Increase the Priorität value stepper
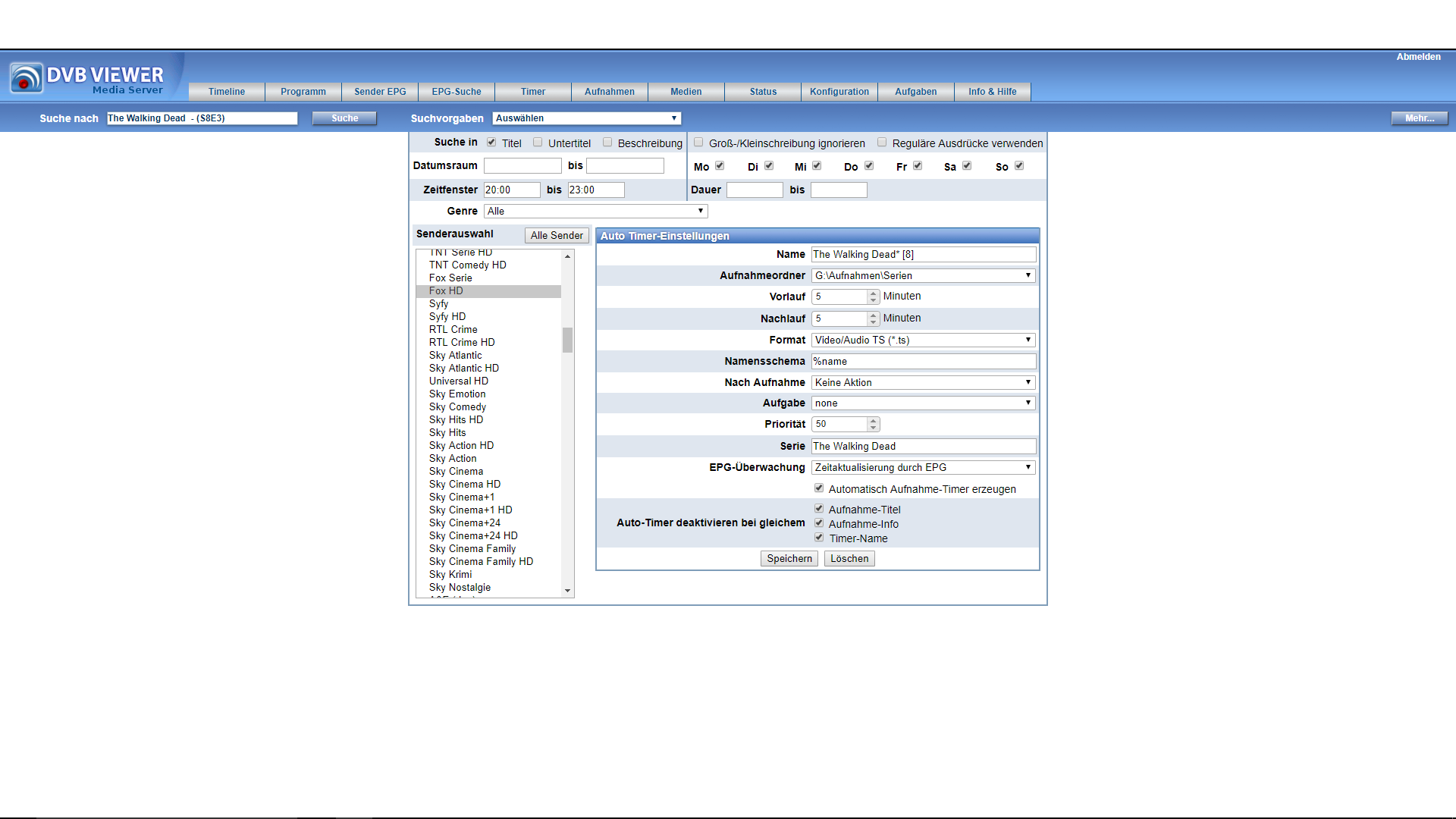1456x819 pixels. coord(874,420)
